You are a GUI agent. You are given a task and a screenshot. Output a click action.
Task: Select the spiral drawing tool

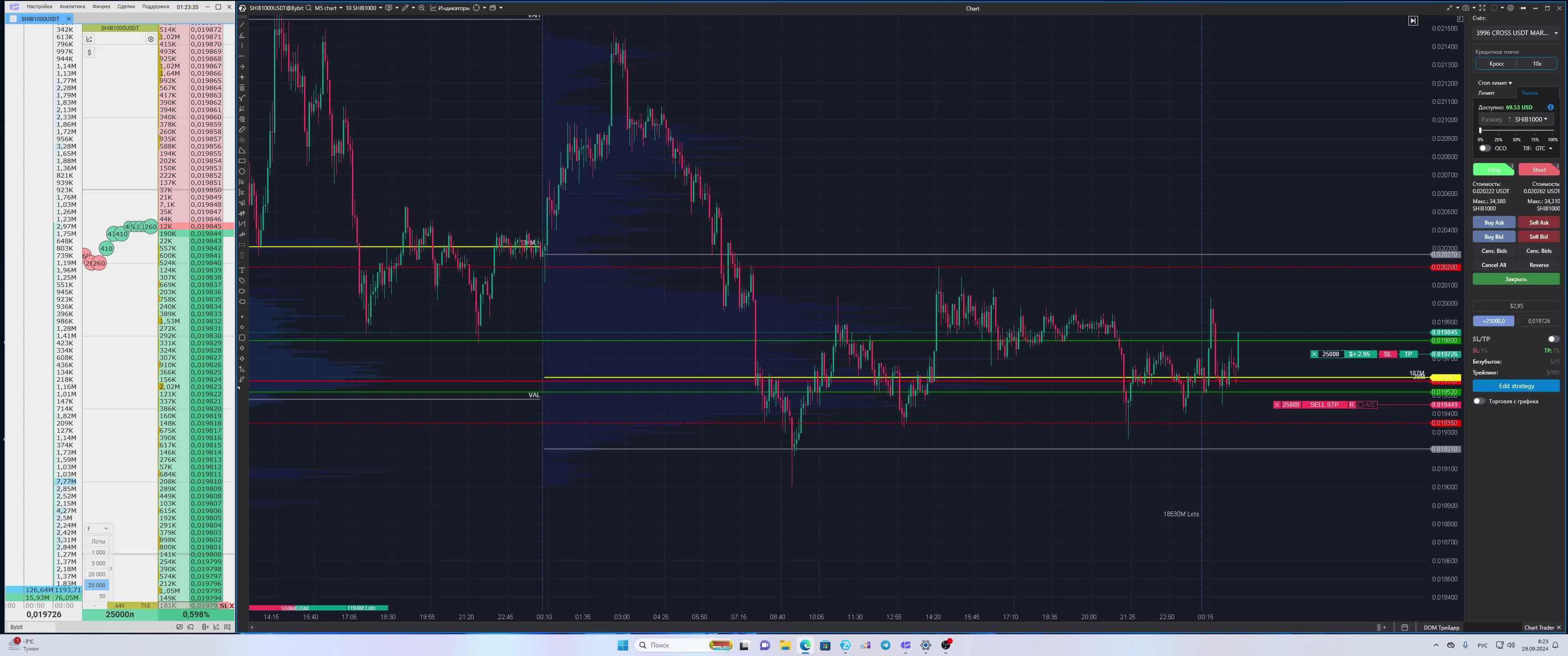coord(242,119)
